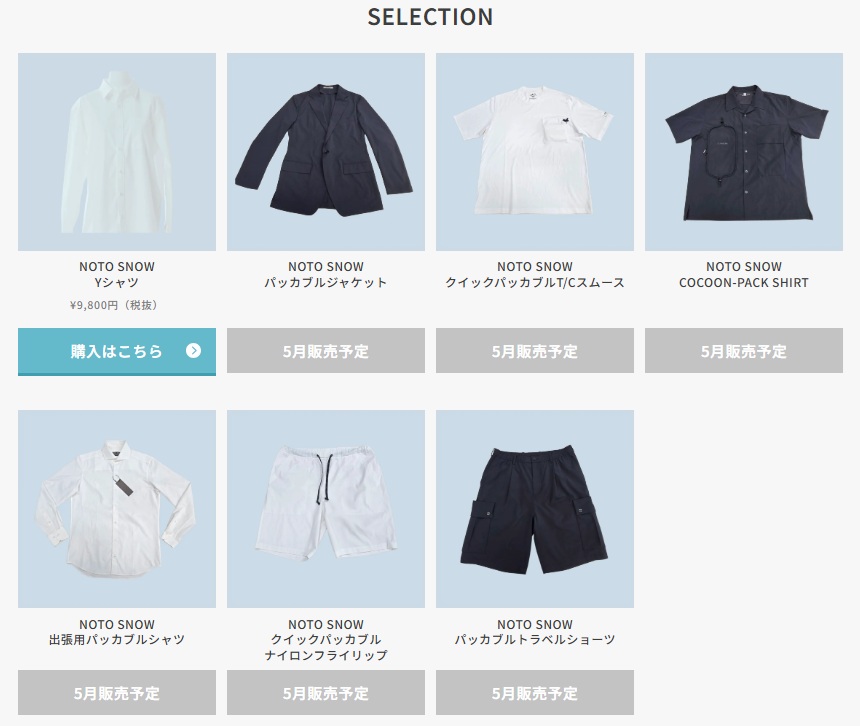Select the navy travel shorts image

coord(535,509)
